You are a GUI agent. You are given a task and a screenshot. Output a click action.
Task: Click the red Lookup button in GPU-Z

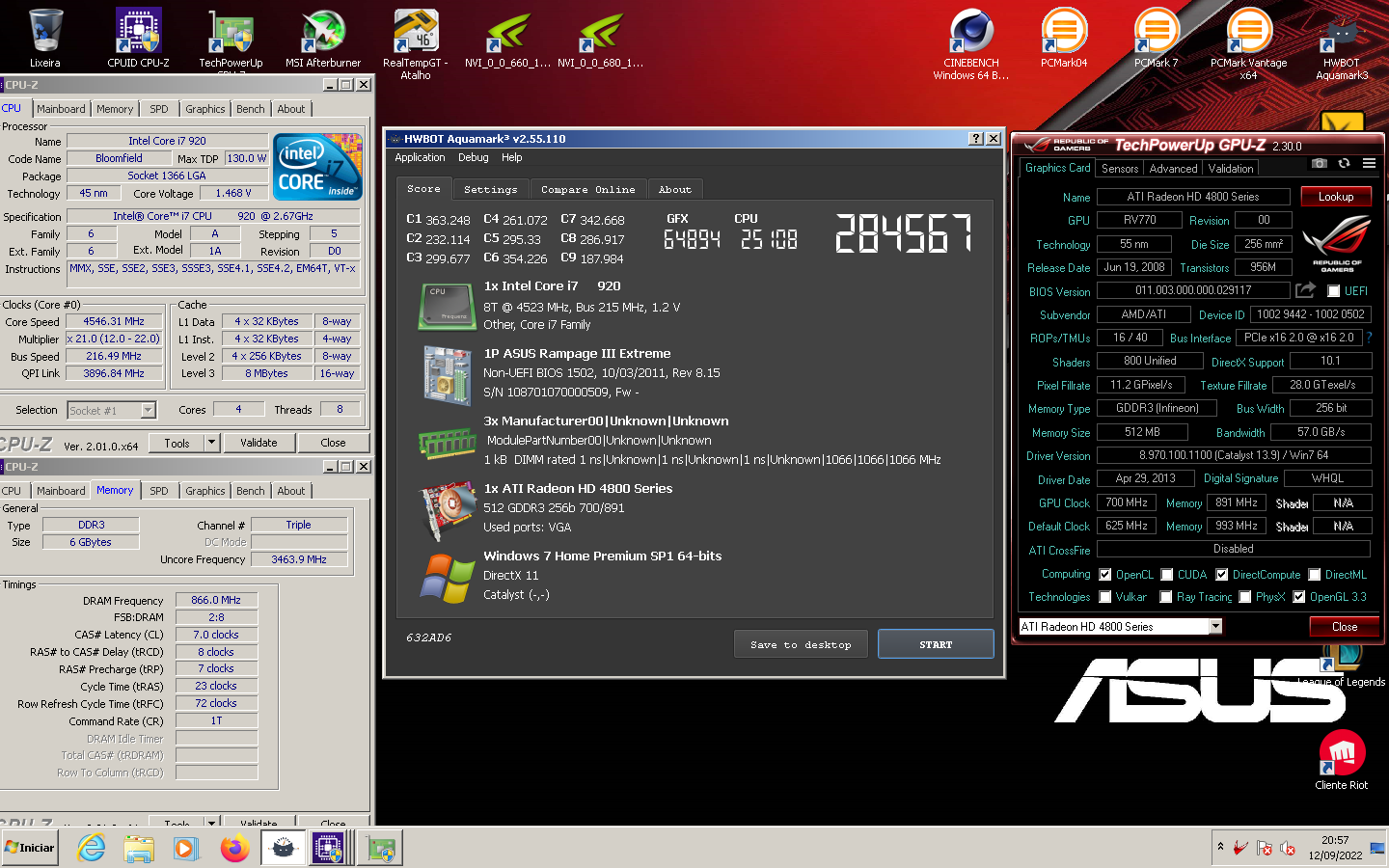1336,197
